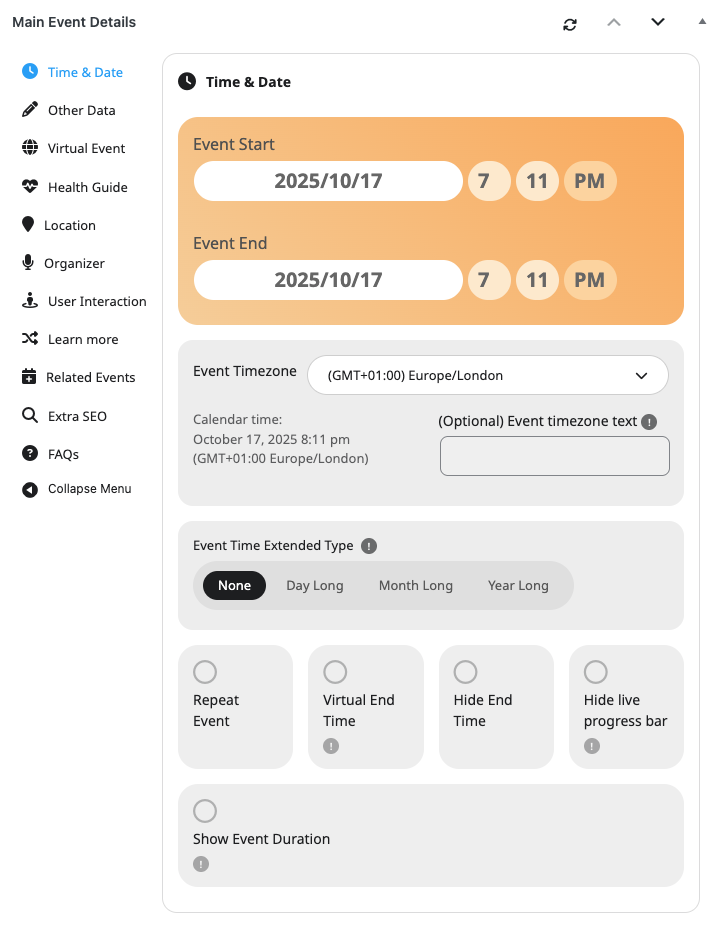Open the Event Timezone dropdown

pyautogui.click(x=487, y=376)
